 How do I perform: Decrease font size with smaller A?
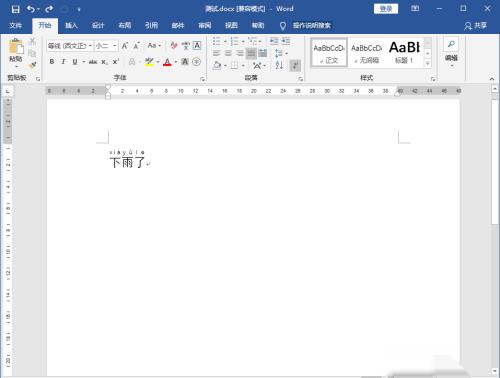136,46
